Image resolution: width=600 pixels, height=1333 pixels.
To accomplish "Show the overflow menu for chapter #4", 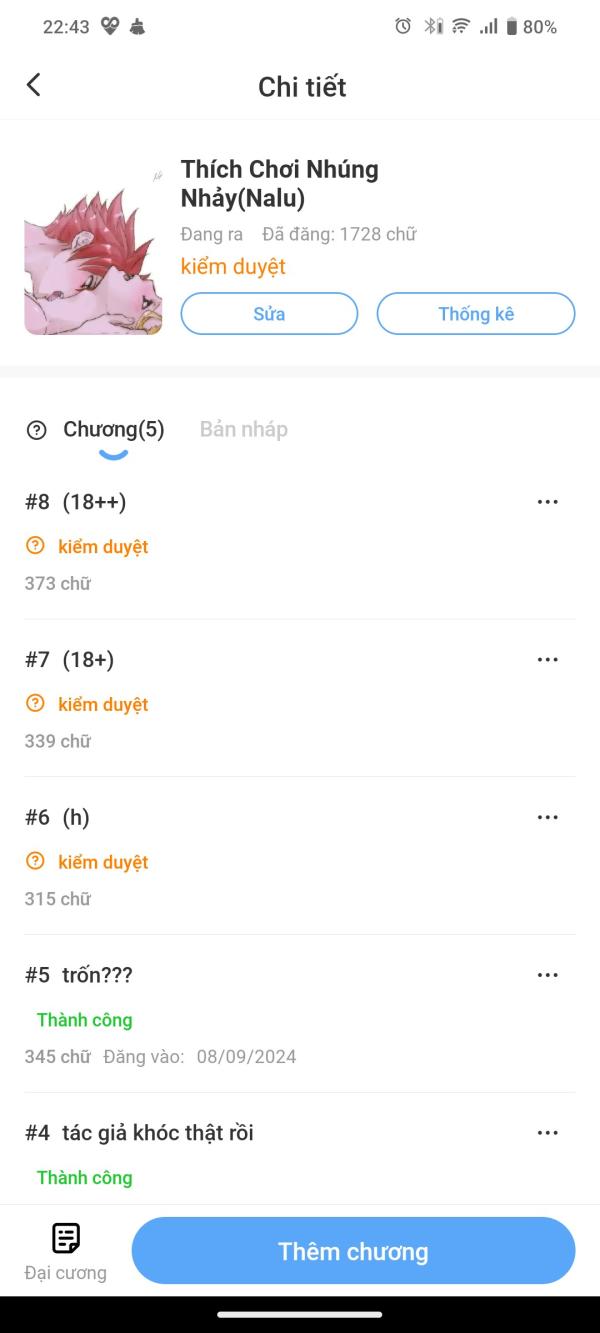I will tap(547, 1133).
